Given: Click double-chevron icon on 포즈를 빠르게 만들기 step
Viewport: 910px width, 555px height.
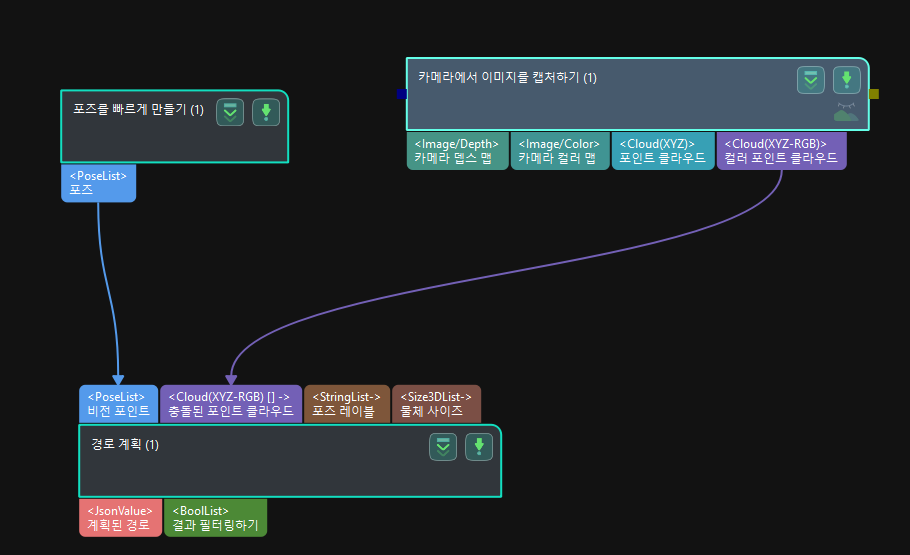Looking at the screenshot, I should [230, 112].
